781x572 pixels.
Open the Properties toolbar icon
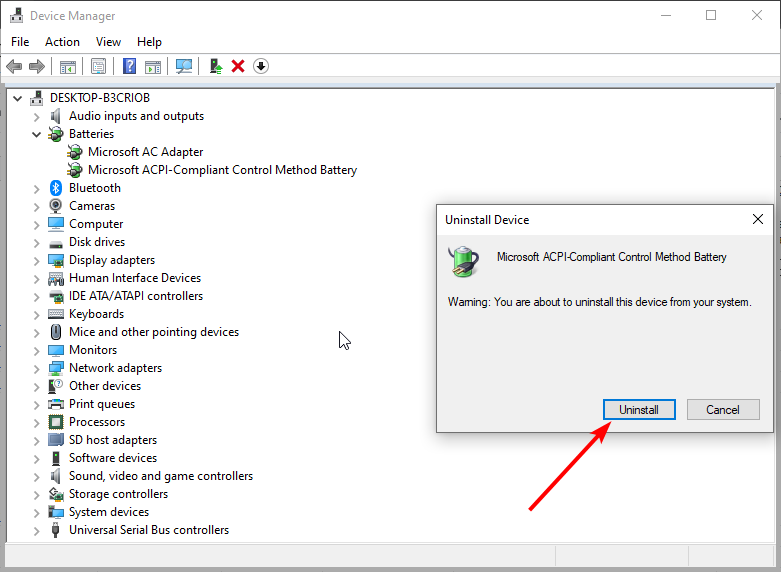click(x=99, y=66)
